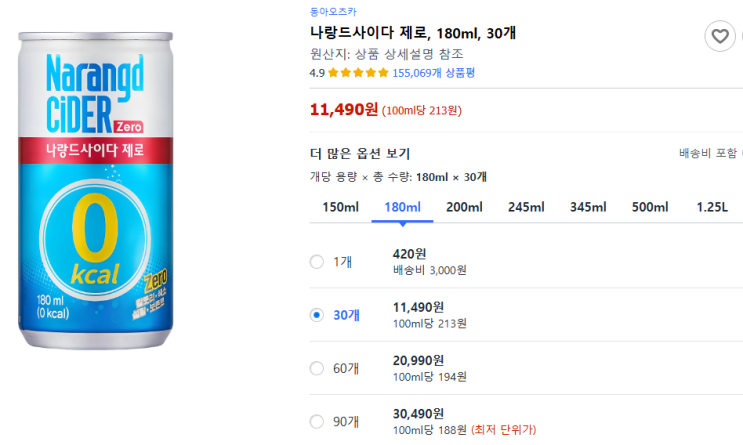Switch to the 245ml size tab

(x=526, y=207)
